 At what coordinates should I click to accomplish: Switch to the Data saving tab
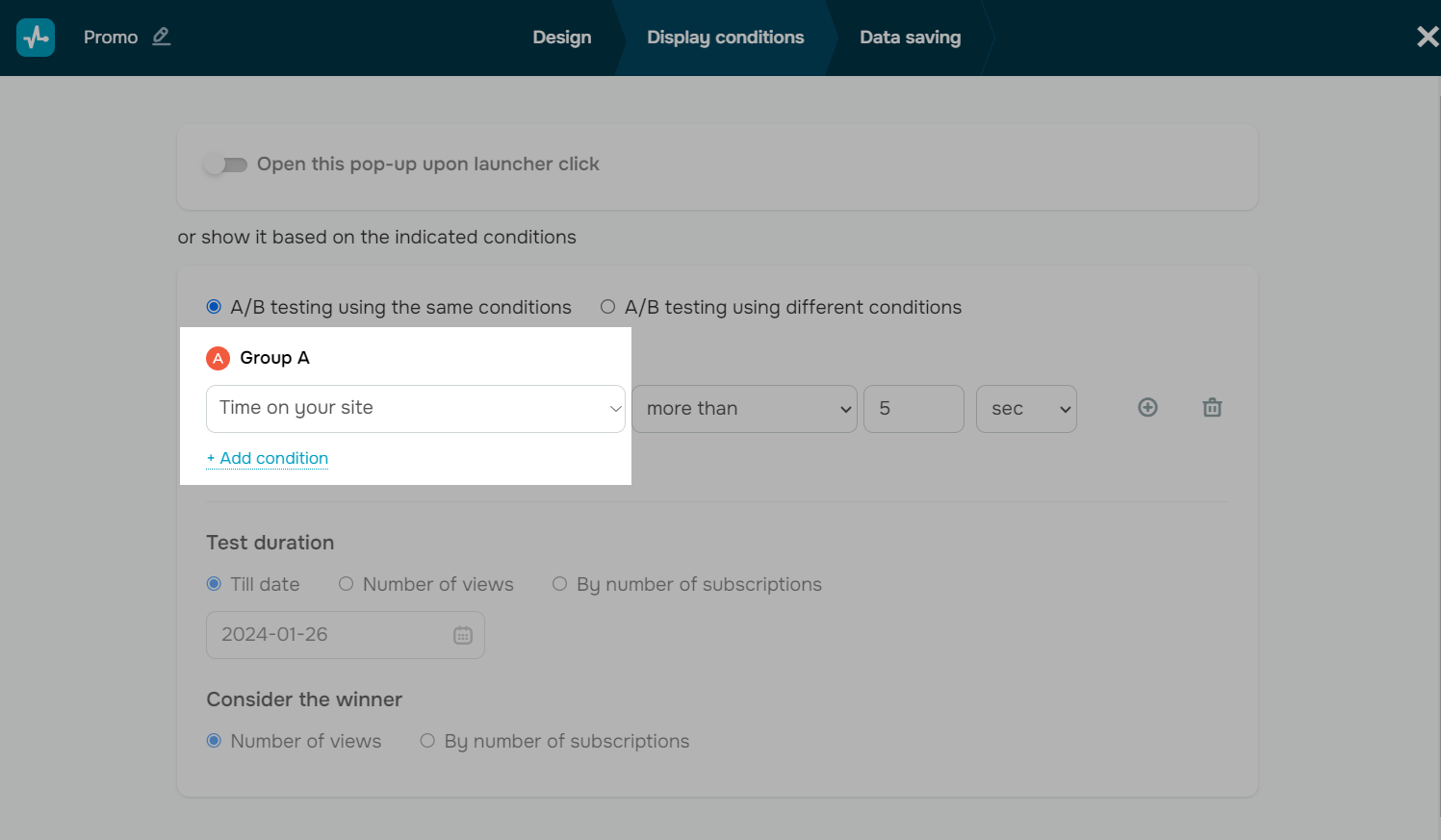(x=909, y=37)
